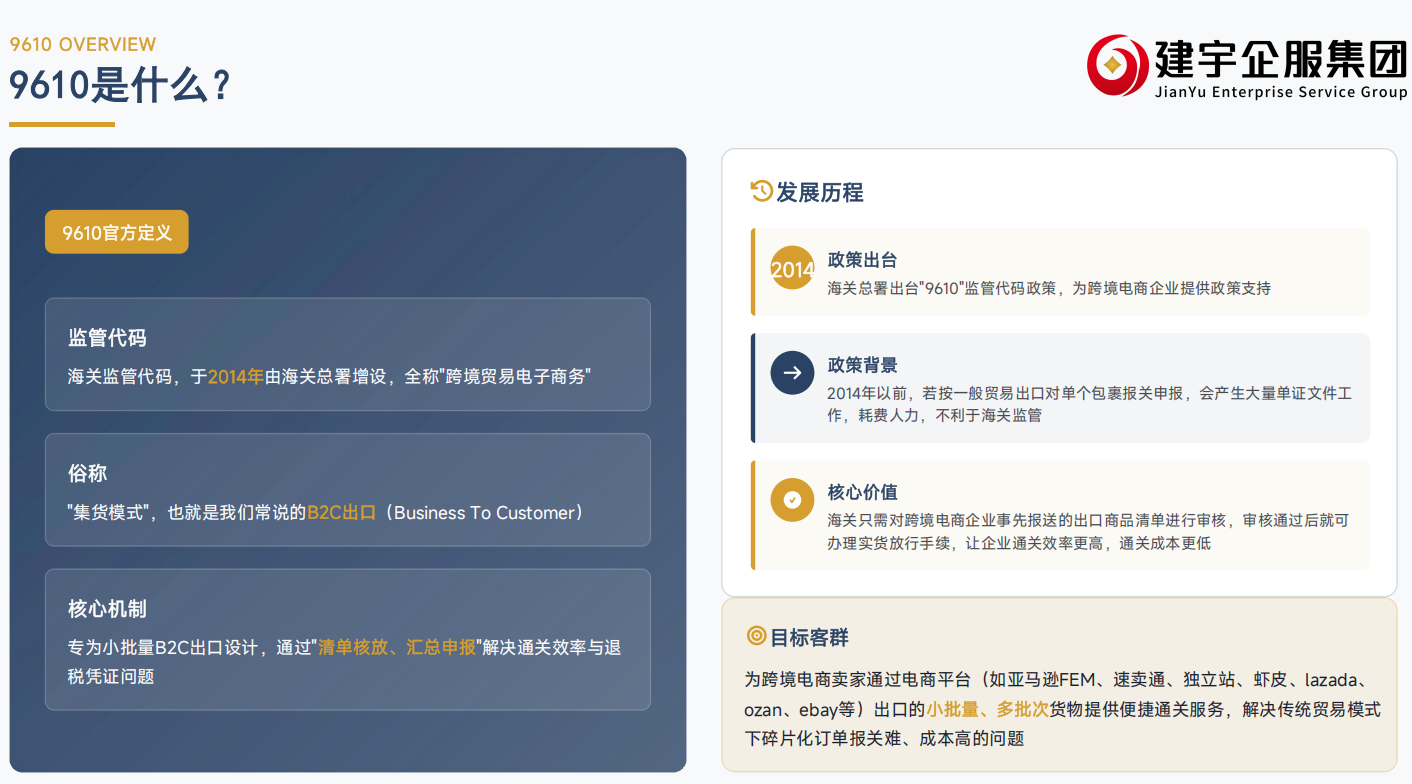
Task: Click the highlighted 小批量、多批次 text
Action: click(987, 709)
